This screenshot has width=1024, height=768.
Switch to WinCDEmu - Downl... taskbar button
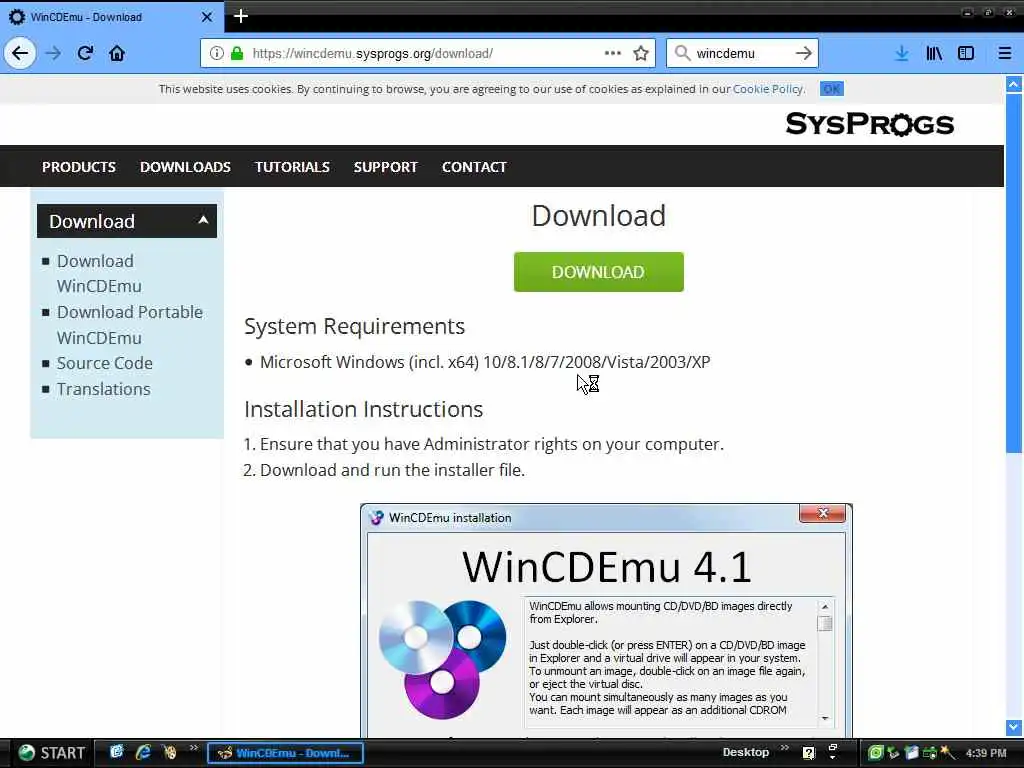tap(285, 753)
